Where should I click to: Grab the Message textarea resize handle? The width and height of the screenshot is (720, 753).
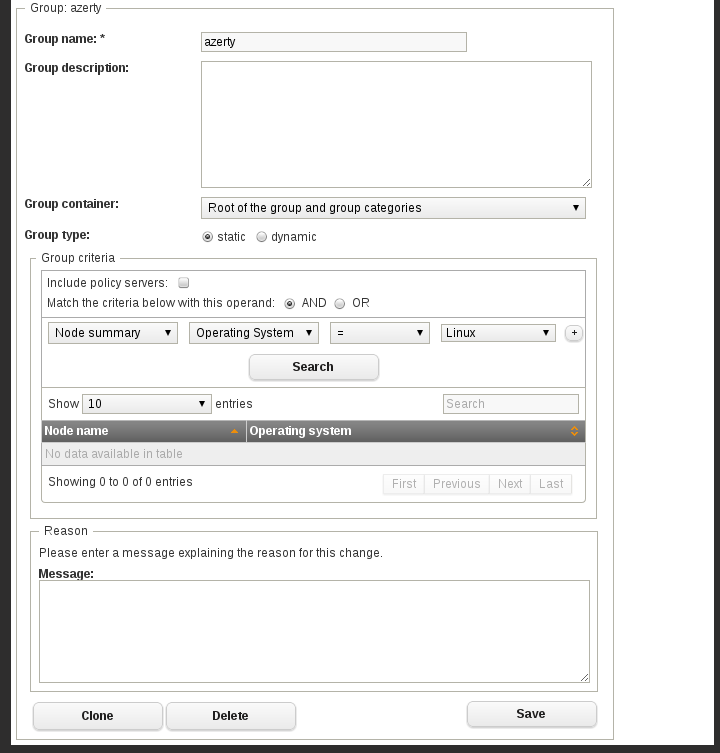click(585, 677)
